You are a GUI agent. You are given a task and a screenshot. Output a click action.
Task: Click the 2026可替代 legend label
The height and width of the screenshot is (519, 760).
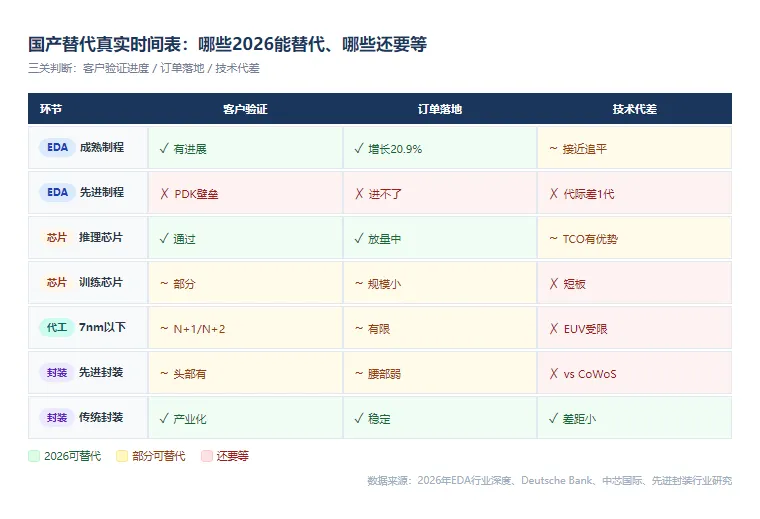point(73,456)
